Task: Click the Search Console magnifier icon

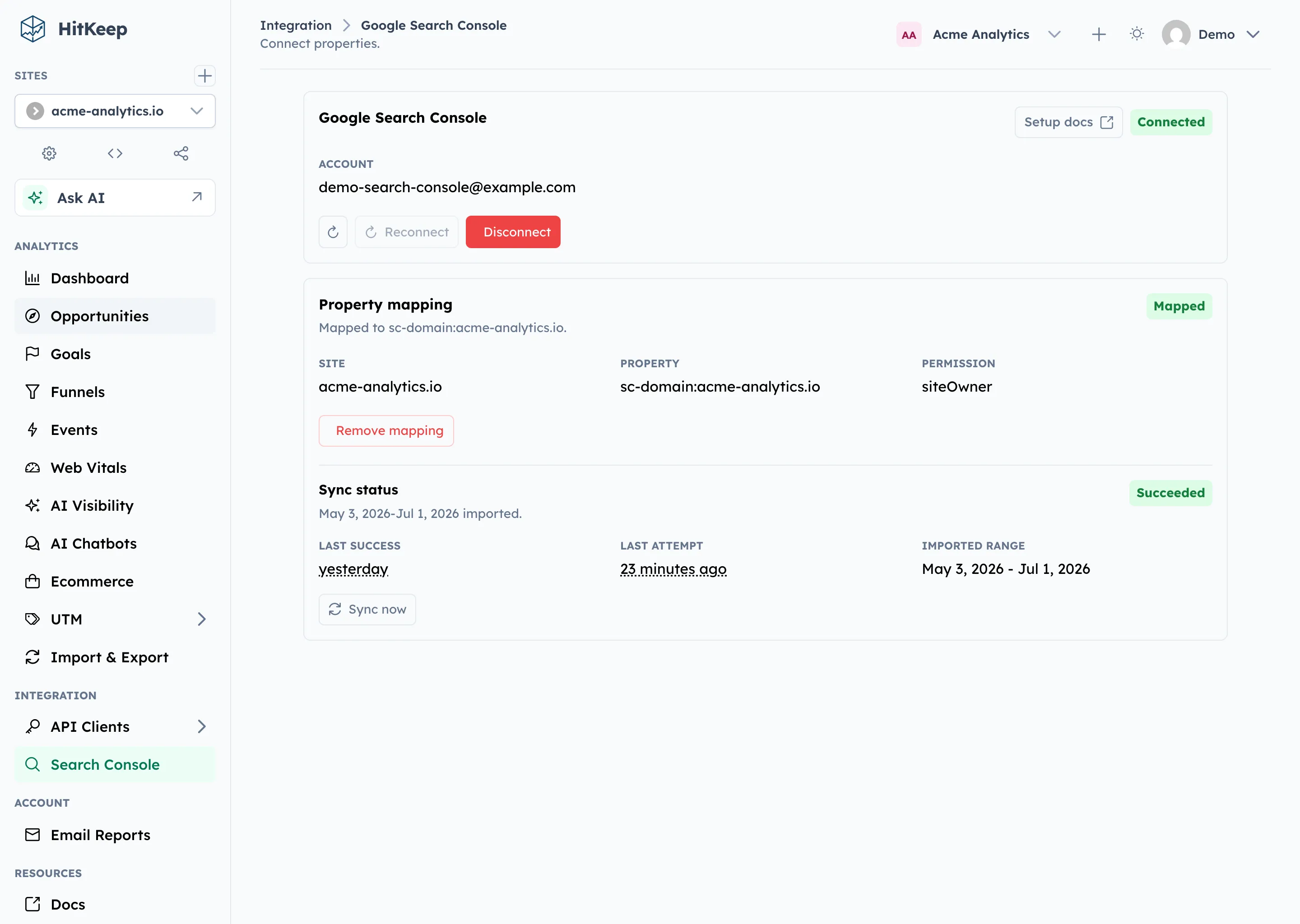Action: 32,765
